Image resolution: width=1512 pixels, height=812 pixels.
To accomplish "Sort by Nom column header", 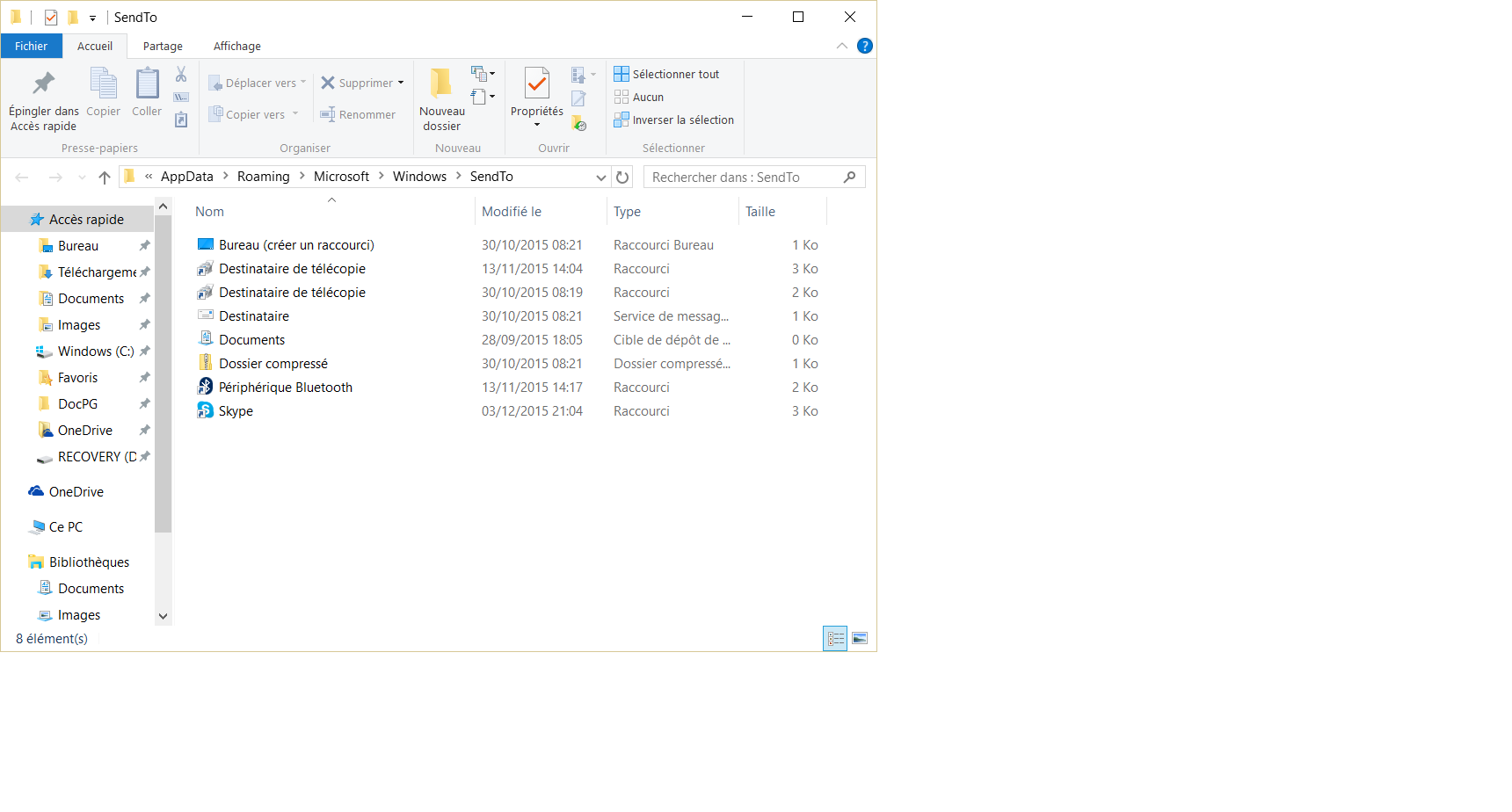I will [x=332, y=212].
